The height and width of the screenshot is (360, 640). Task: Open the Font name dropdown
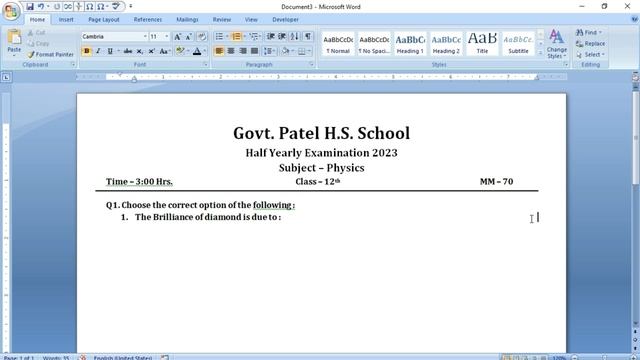tap(145, 37)
